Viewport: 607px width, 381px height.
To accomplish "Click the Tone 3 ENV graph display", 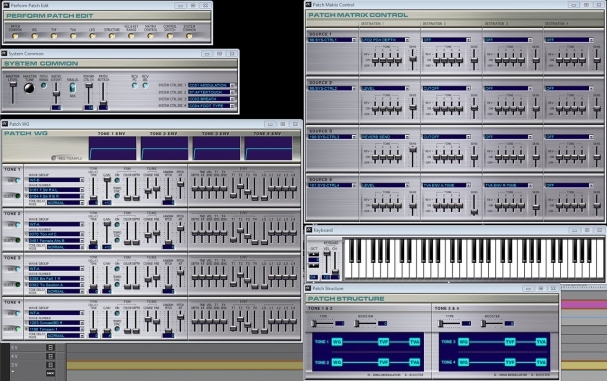I will (x=216, y=148).
